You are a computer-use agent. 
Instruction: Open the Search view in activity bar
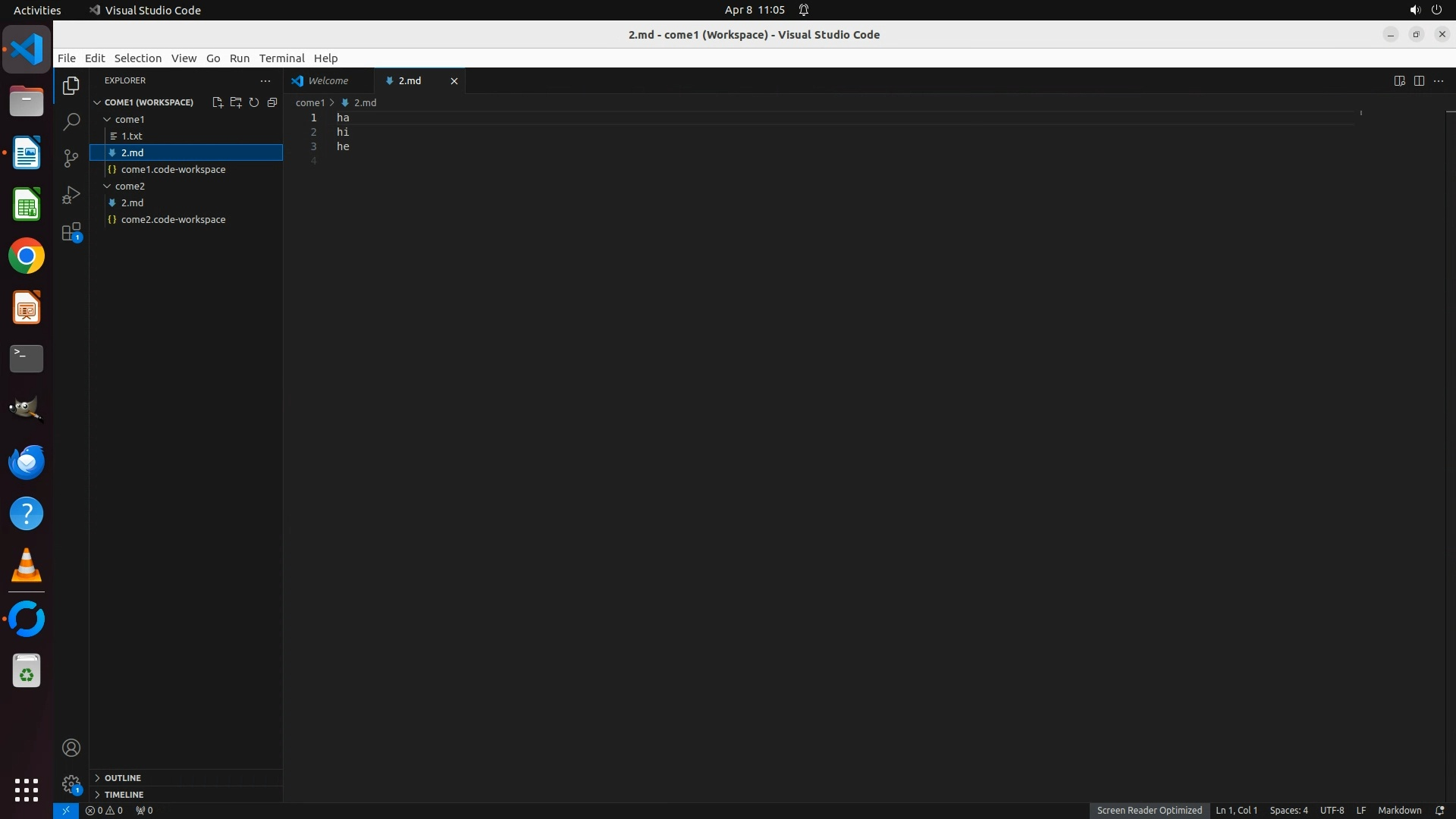71,122
